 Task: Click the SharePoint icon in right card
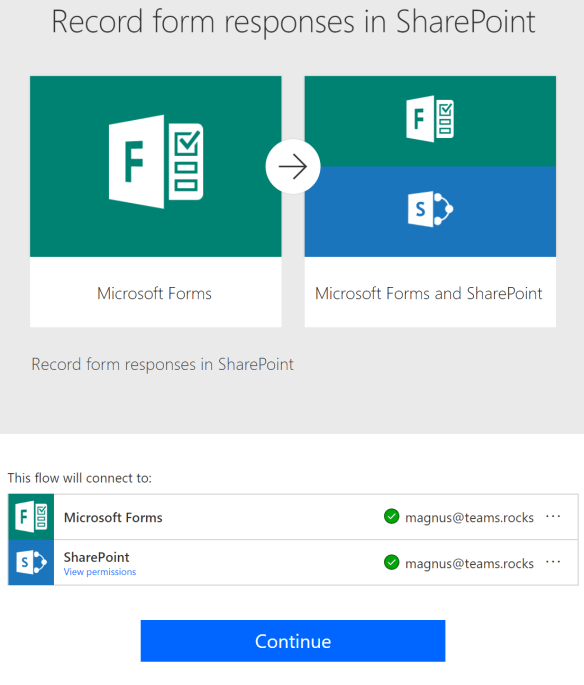pos(430,209)
